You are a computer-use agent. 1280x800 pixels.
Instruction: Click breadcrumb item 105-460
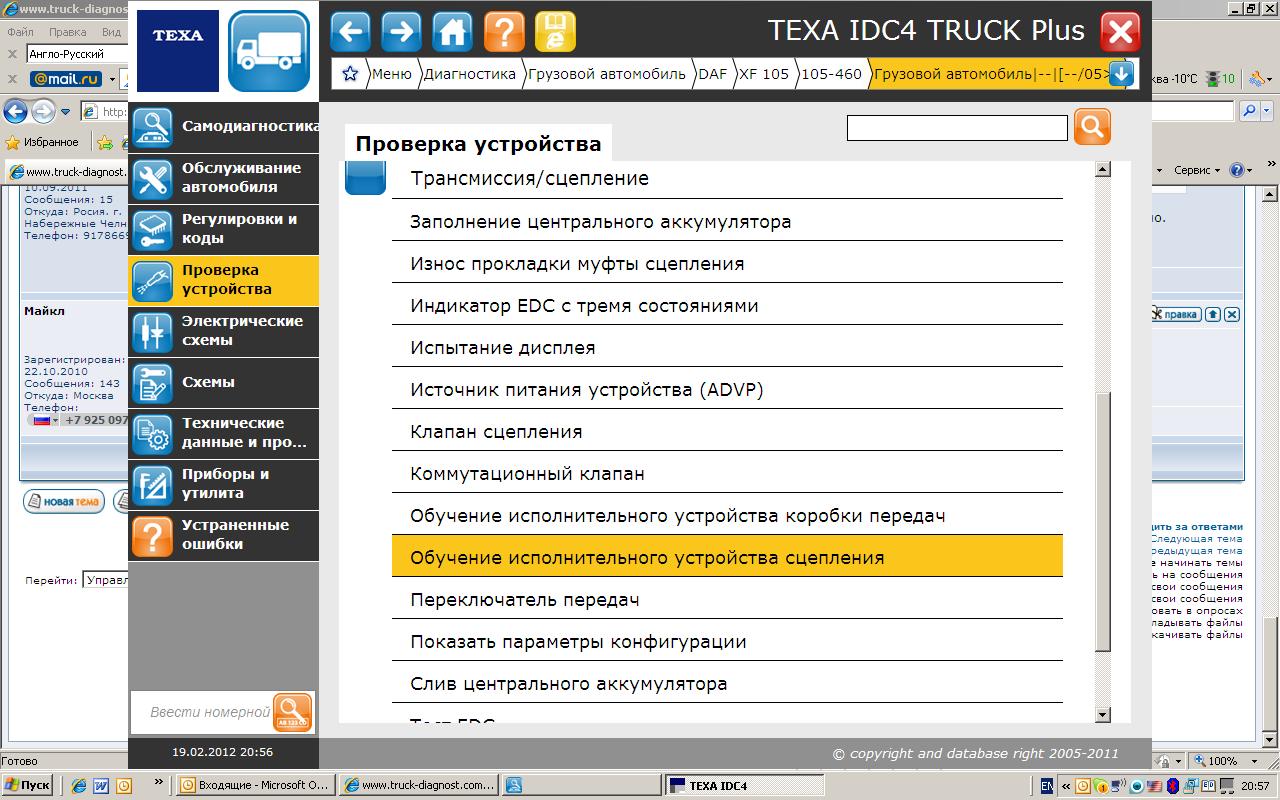(x=831, y=74)
